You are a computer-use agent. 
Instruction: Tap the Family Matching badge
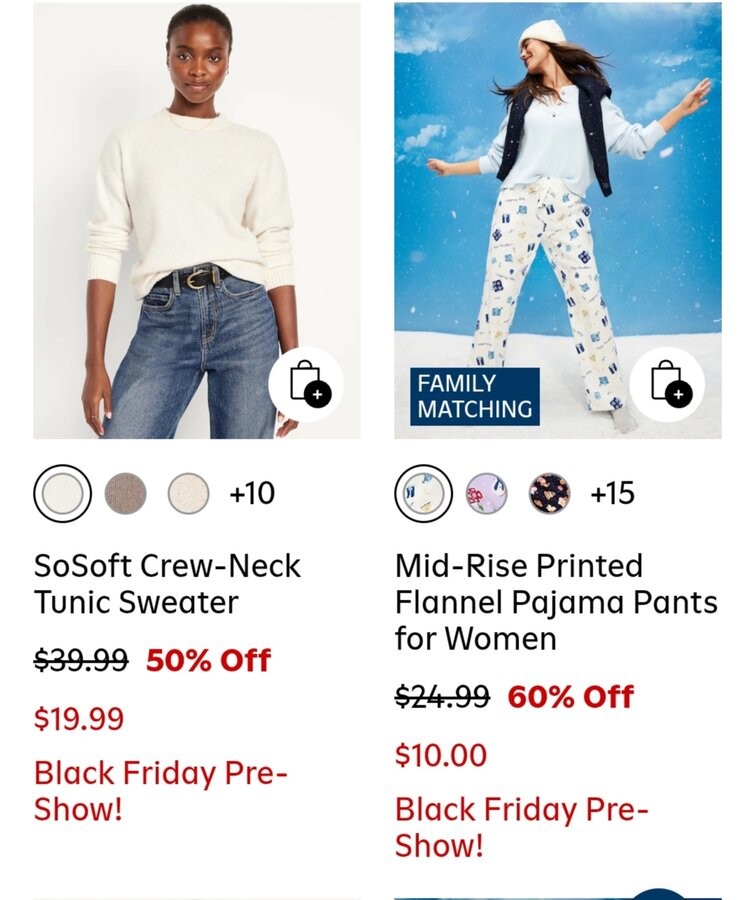click(x=475, y=397)
